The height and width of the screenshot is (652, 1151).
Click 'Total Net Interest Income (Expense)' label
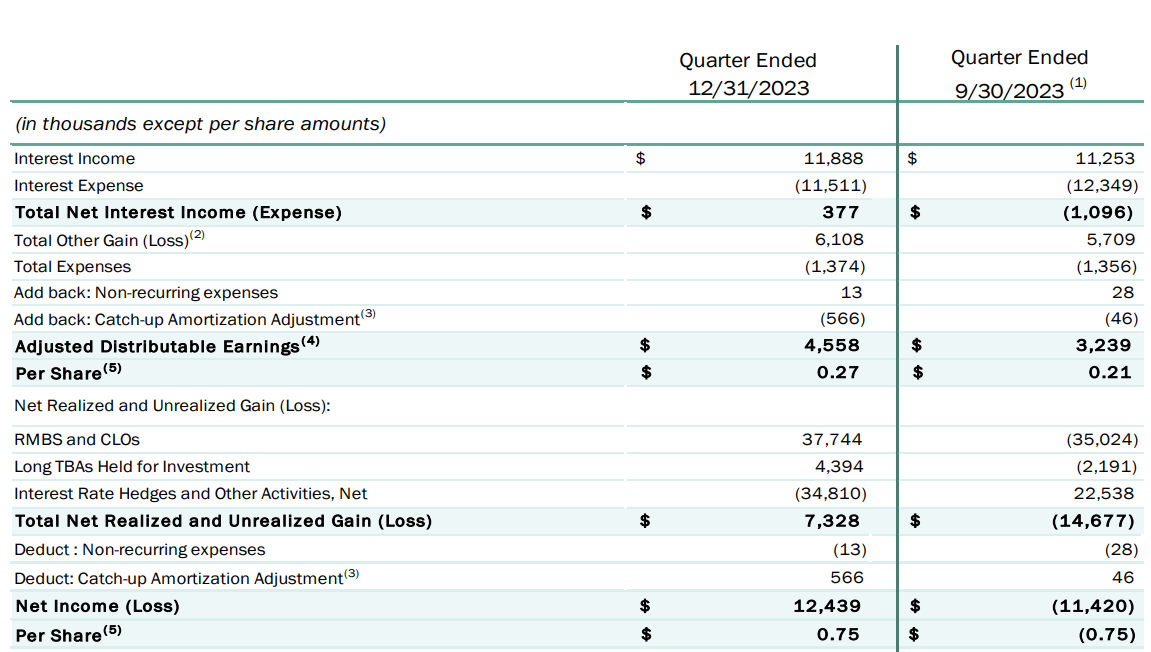point(178,213)
